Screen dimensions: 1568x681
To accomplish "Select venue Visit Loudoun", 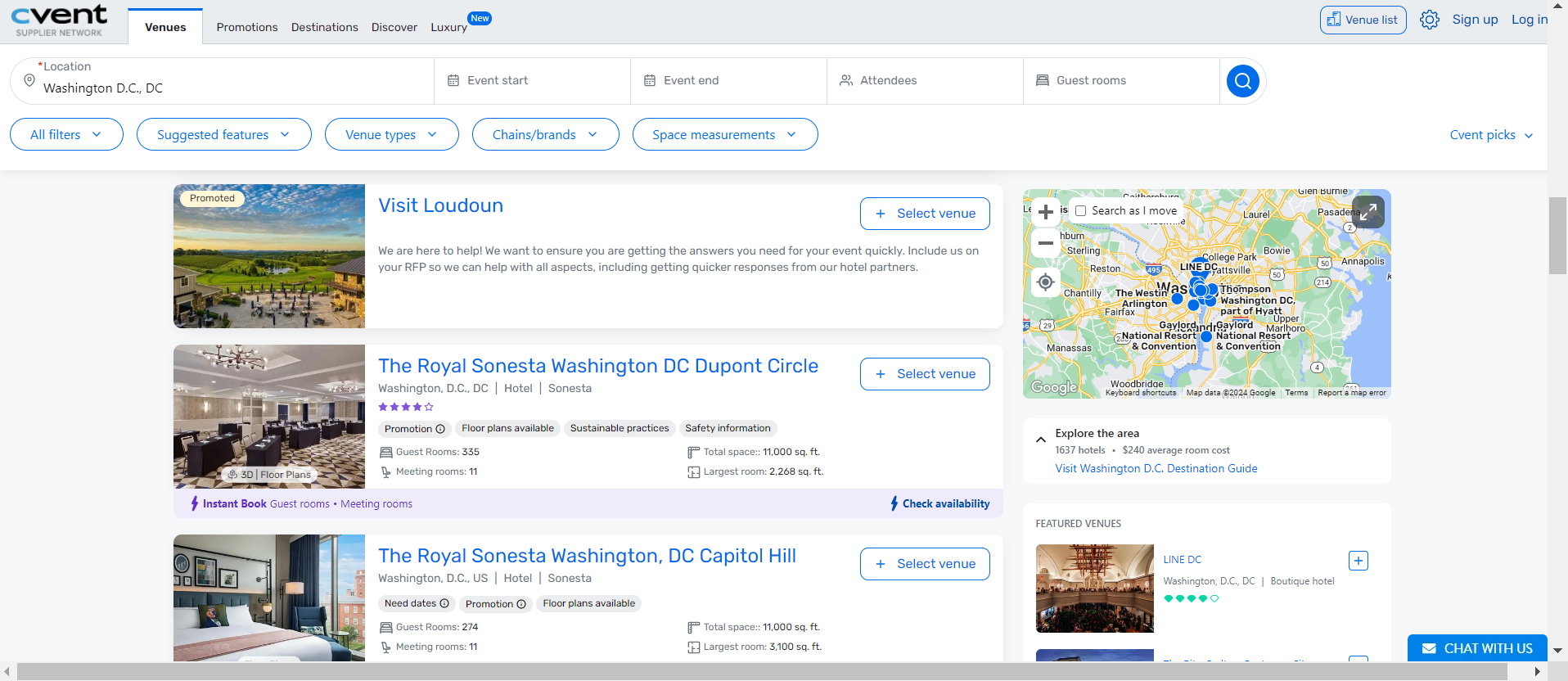I will [925, 214].
